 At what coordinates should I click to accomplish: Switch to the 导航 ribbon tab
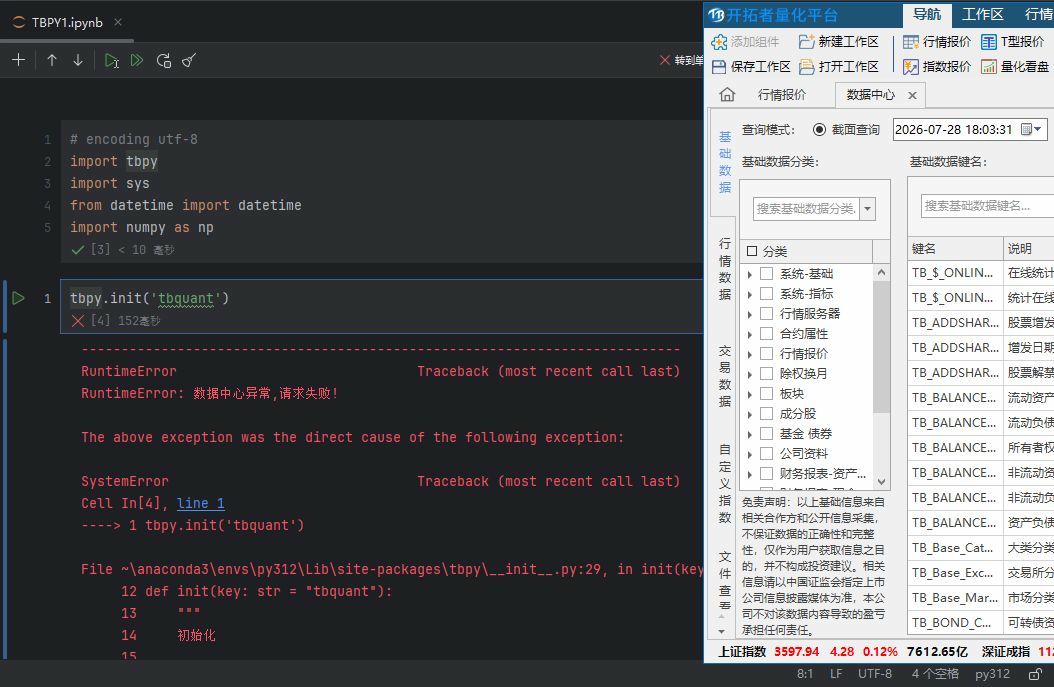click(x=926, y=15)
